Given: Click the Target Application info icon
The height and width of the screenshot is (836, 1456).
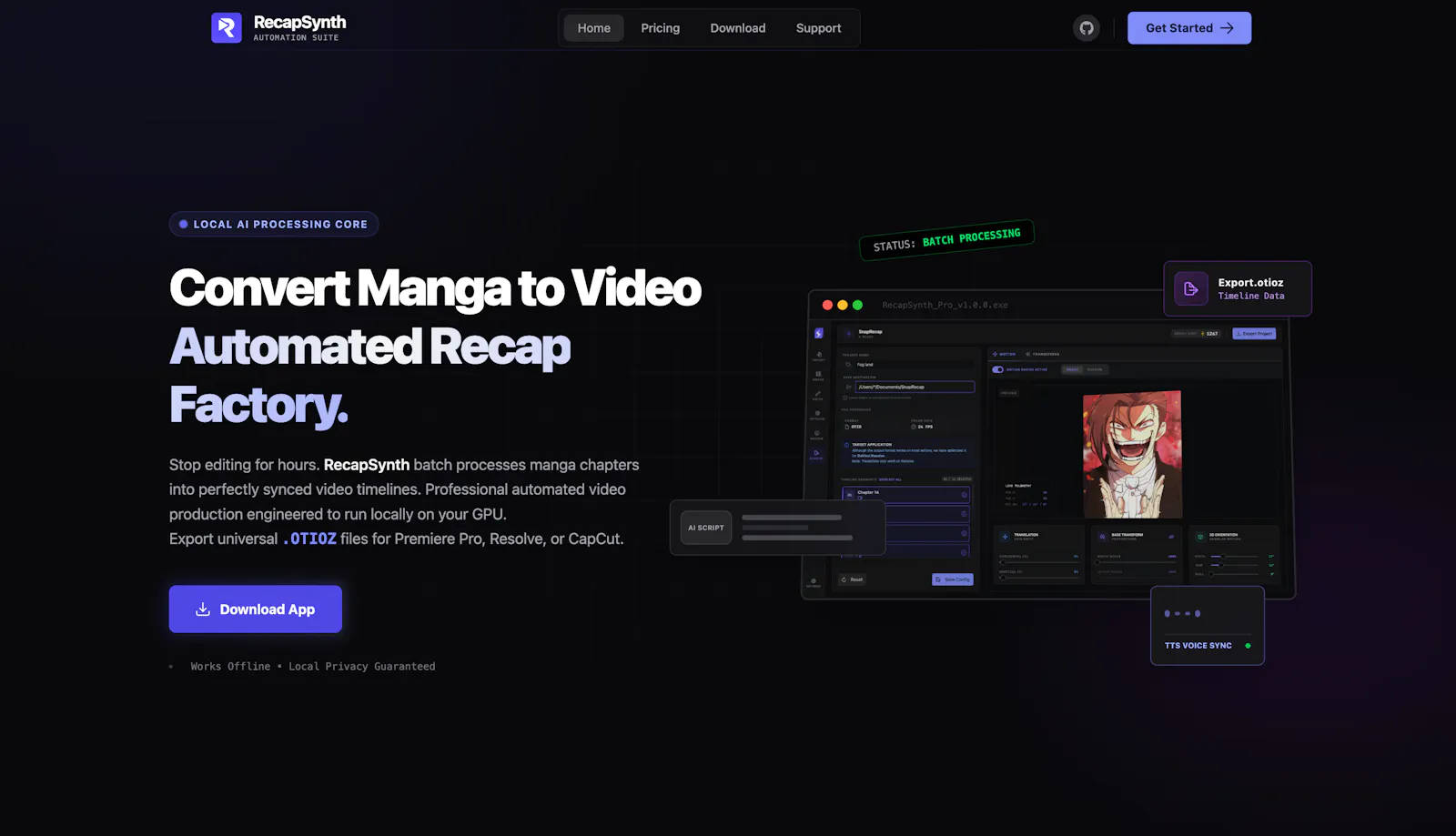Looking at the screenshot, I should pyautogui.click(x=846, y=445).
